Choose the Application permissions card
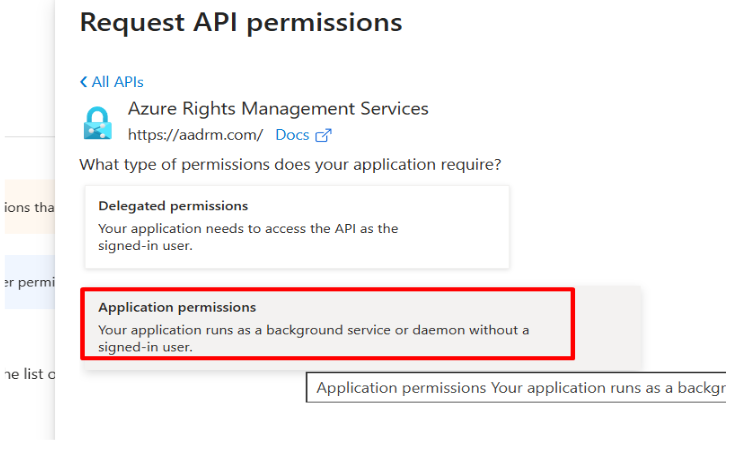Screen dimensions: 733x455 click(x=327, y=323)
